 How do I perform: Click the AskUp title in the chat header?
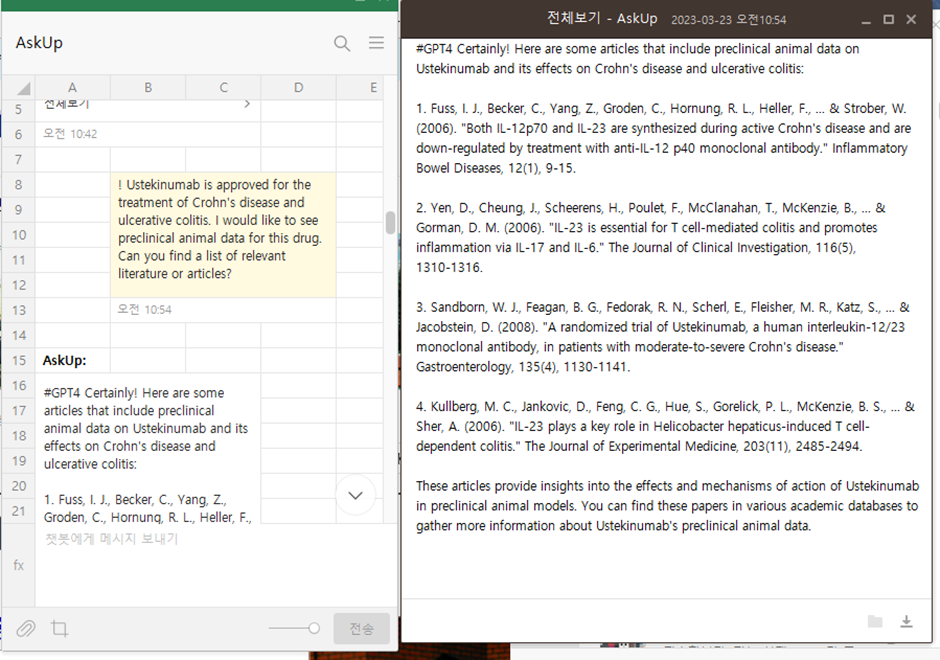pyautogui.click(x=39, y=43)
